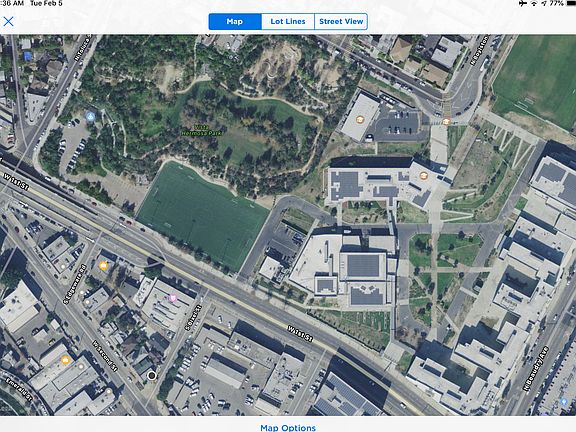The image size is (576, 432).
Task: Tap the Vista Hermosa Park label
Action: [x=202, y=130]
